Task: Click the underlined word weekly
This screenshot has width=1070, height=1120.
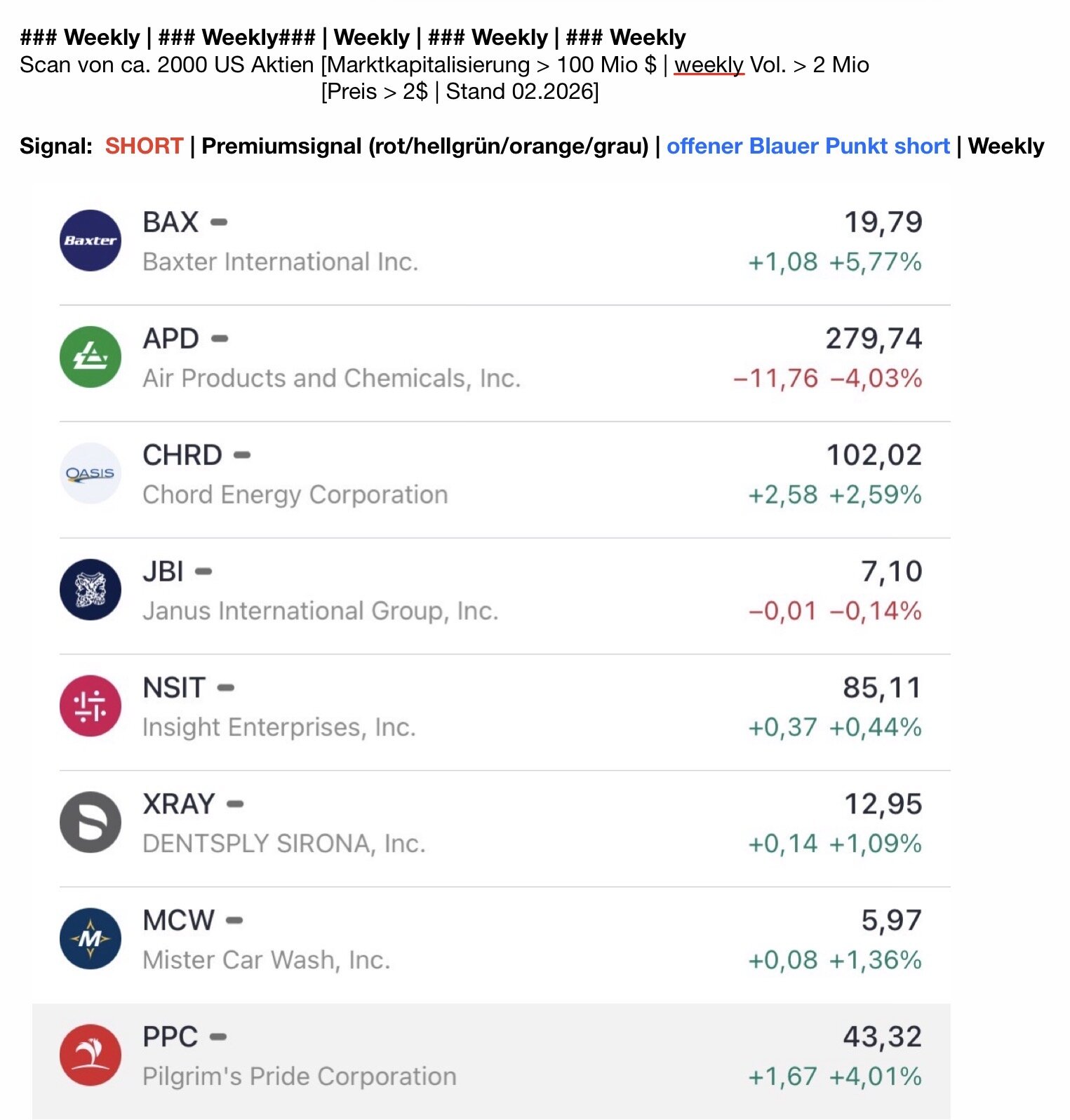Action: coord(709,65)
